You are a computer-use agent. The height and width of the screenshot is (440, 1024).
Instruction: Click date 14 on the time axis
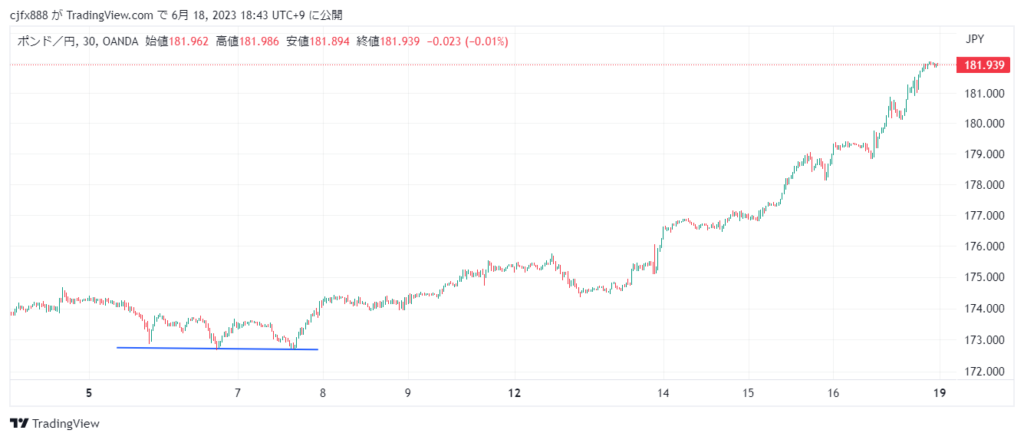click(x=663, y=393)
